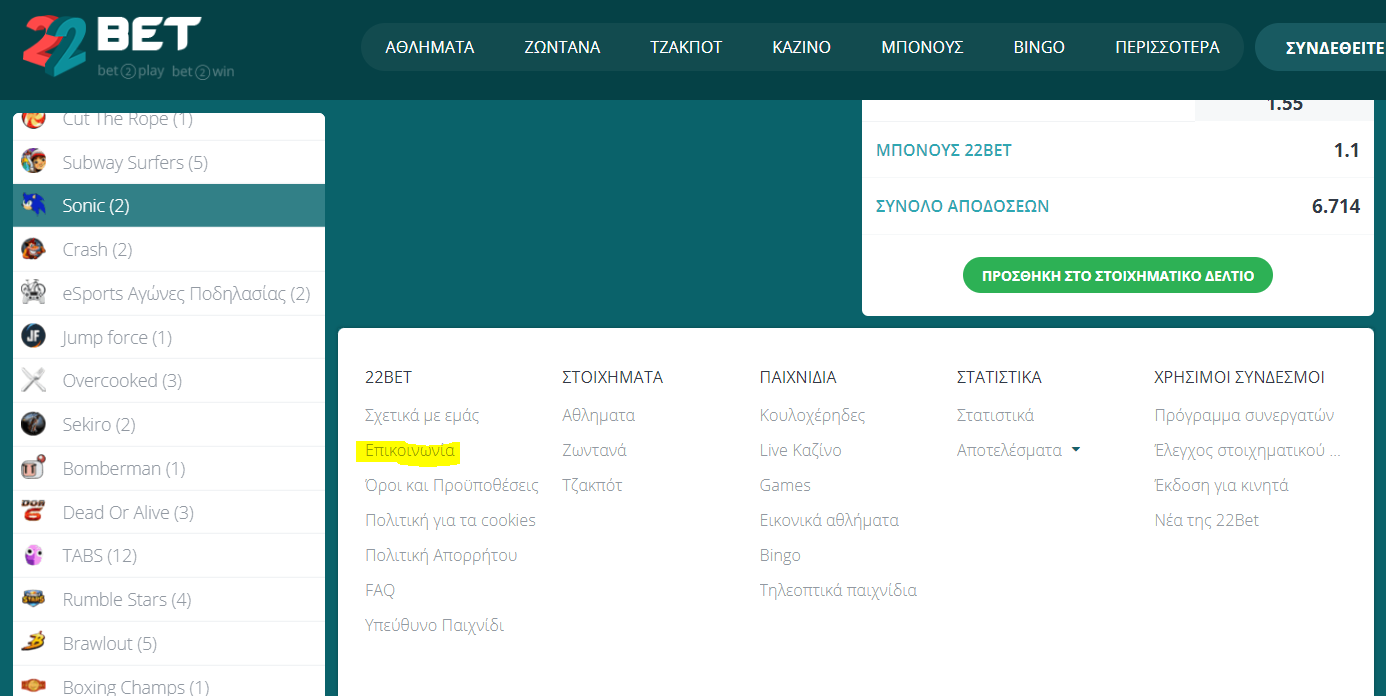Open the footer Τζακπότ link
The width and height of the screenshot is (1386, 696).
(592, 485)
